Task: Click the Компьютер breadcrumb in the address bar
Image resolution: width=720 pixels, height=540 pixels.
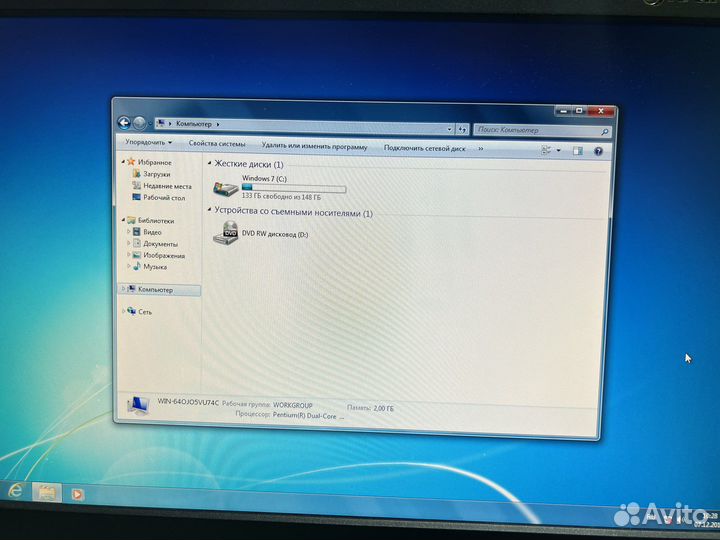Action: pyautogui.click(x=194, y=124)
